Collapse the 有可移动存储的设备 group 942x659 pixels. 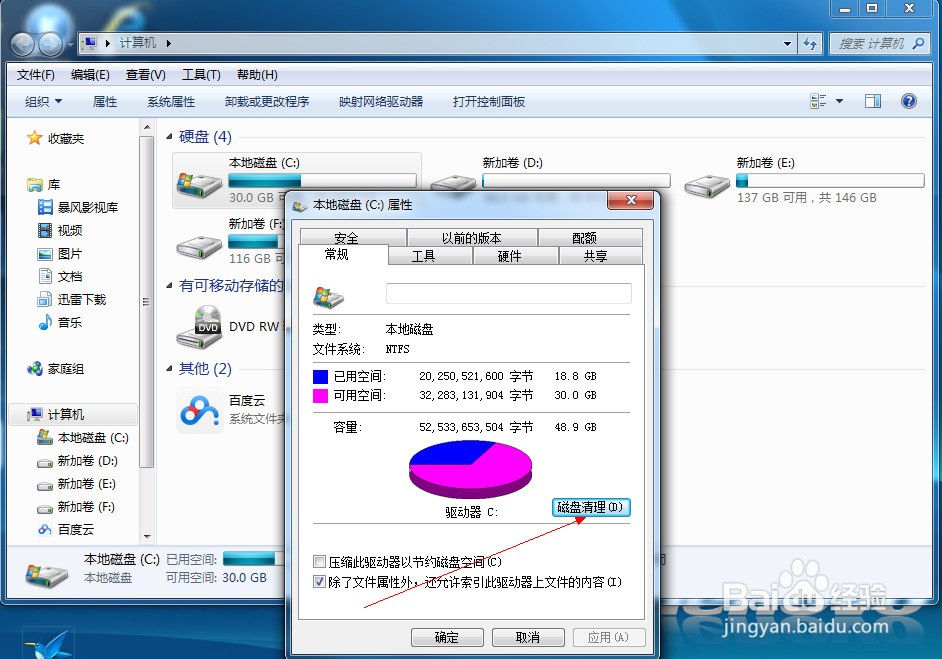(x=169, y=285)
